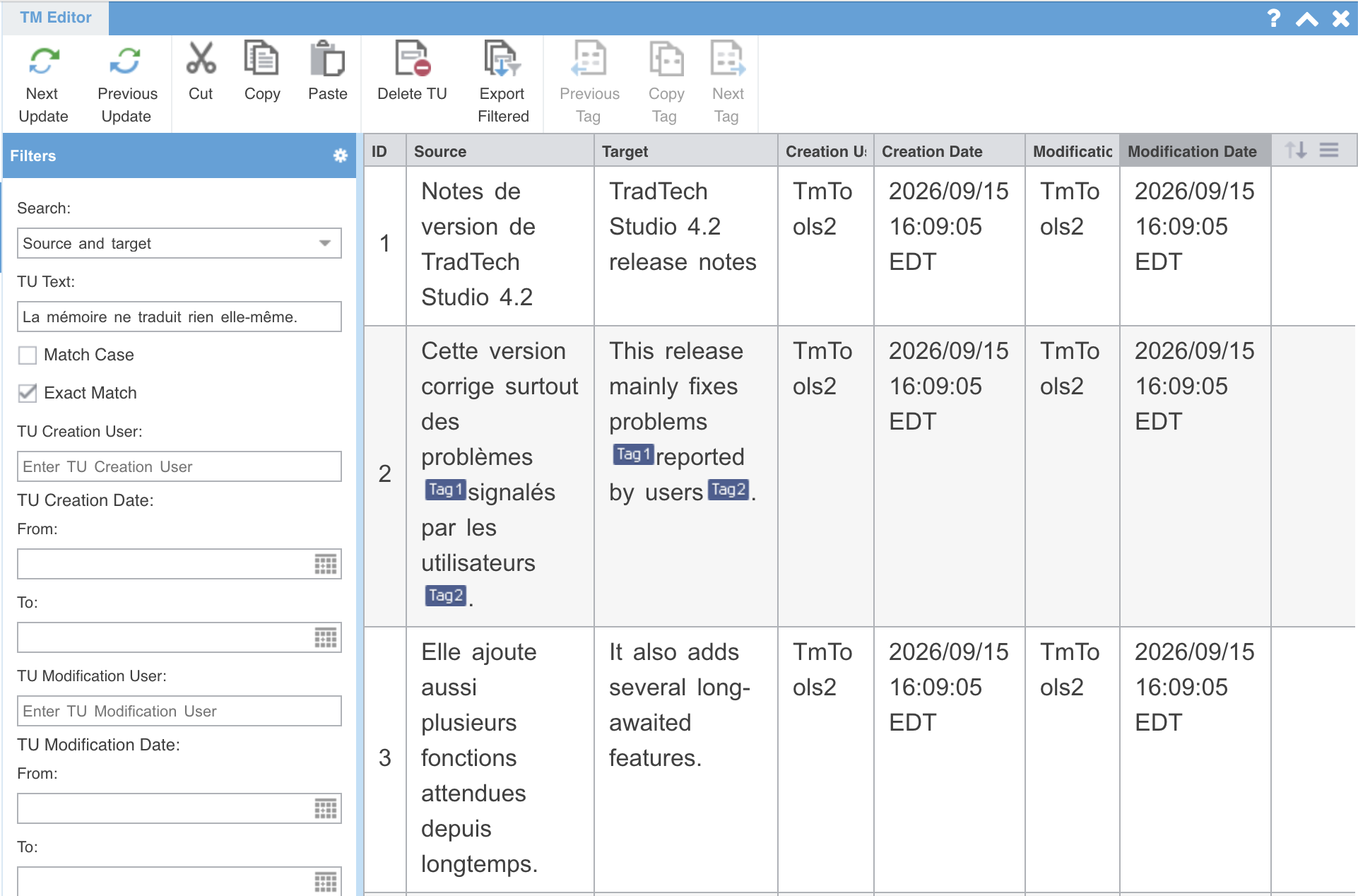Click Tag1 in row 2 source
Image resolution: width=1358 pixels, height=896 pixels.
click(x=445, y=490)
